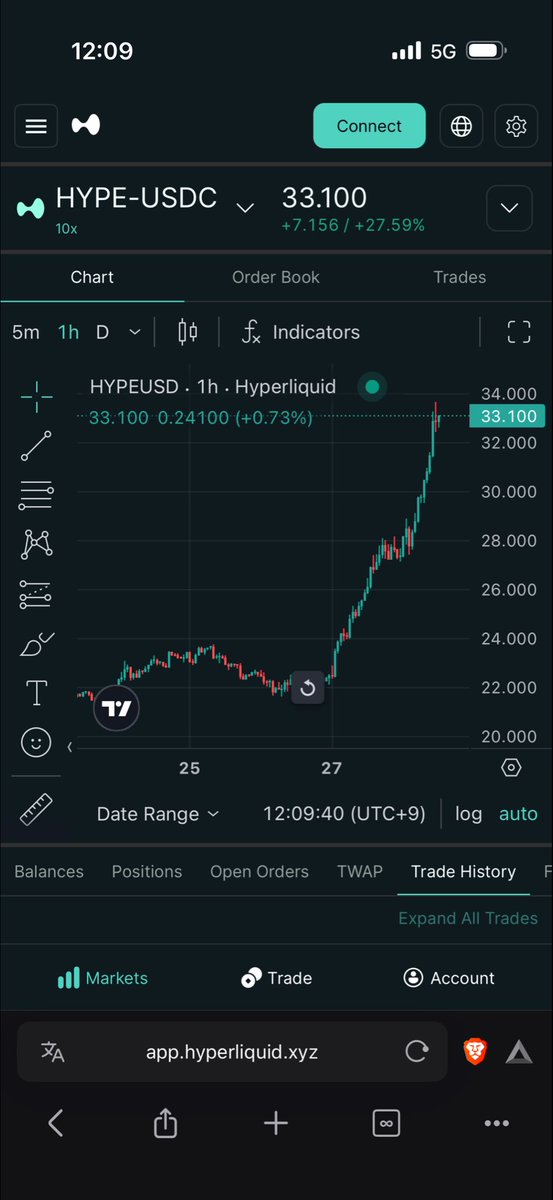Open browser tabs switcher
The image size is (553, 1200).
point(386,1123)
